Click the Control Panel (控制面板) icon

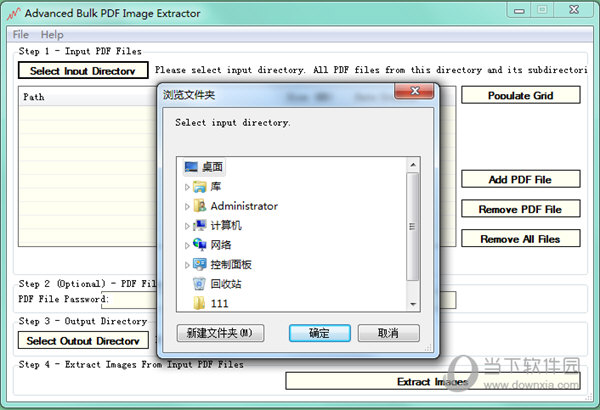coord(199,264)
